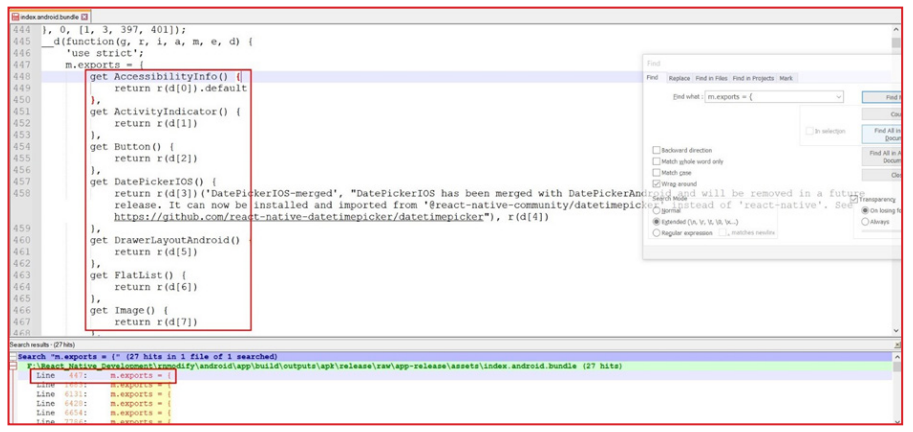Click 'get ActivityIndicator() {' in the editor
913x432 pixels.
pos(165,112)
